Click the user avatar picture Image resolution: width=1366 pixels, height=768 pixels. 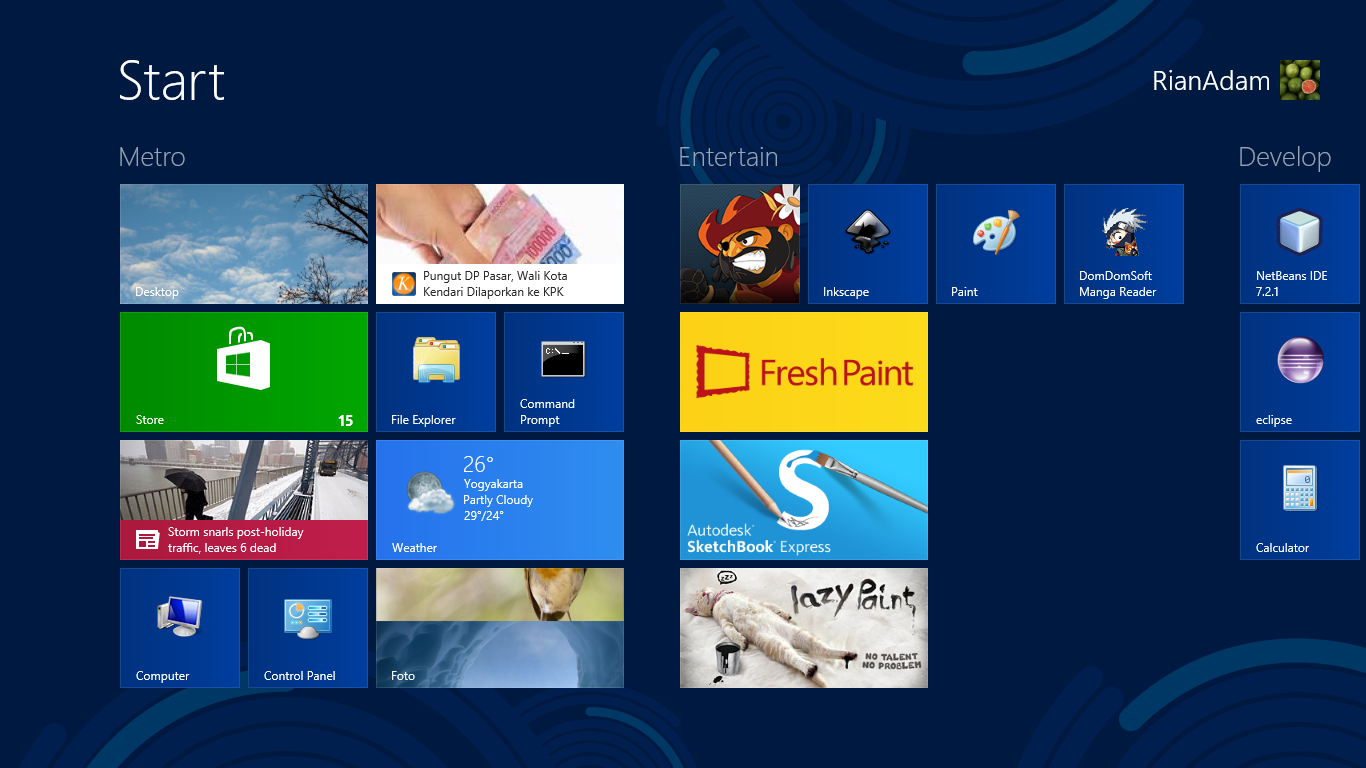pyautogui.click(x=1300, y=80)
